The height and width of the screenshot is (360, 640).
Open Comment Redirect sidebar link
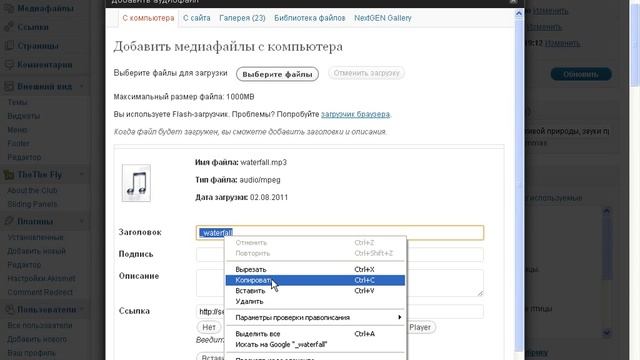coord(40,292)
